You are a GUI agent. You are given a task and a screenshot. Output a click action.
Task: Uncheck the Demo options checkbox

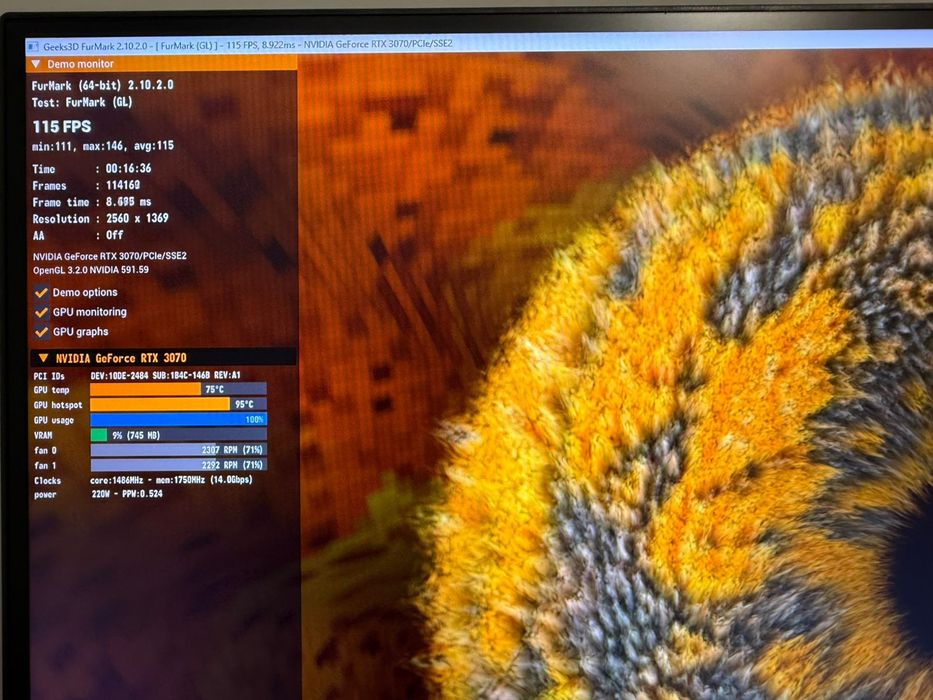point(41,292)
